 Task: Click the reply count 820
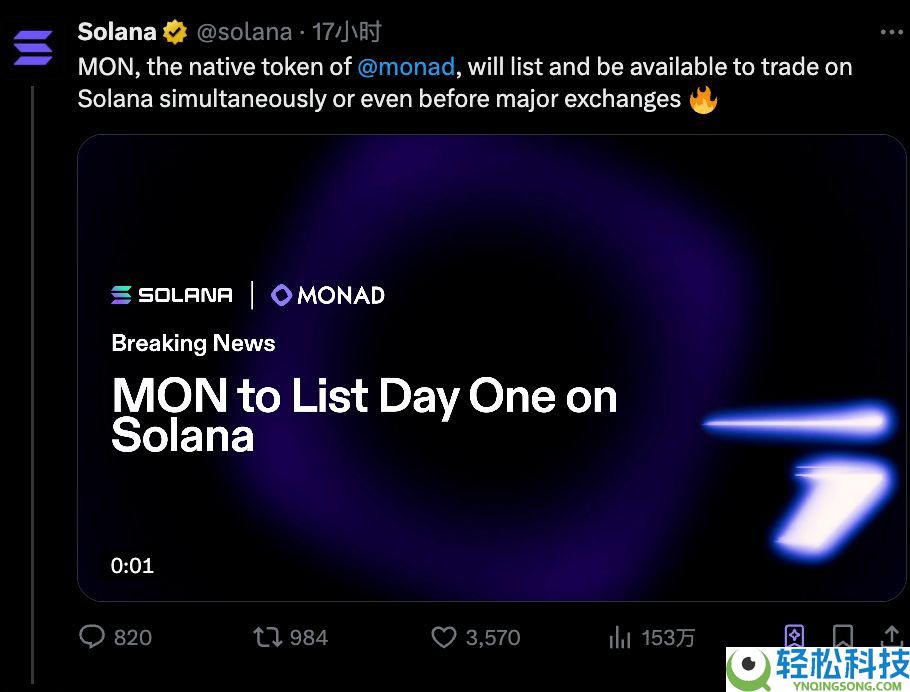pos(134,637)
